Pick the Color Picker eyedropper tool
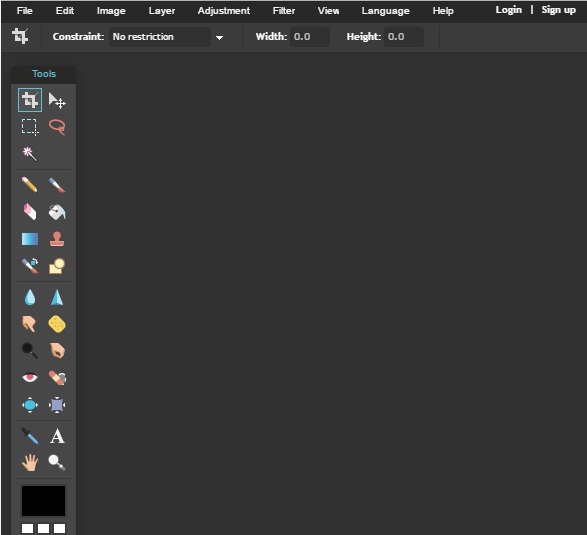 [x=30, y=436]
